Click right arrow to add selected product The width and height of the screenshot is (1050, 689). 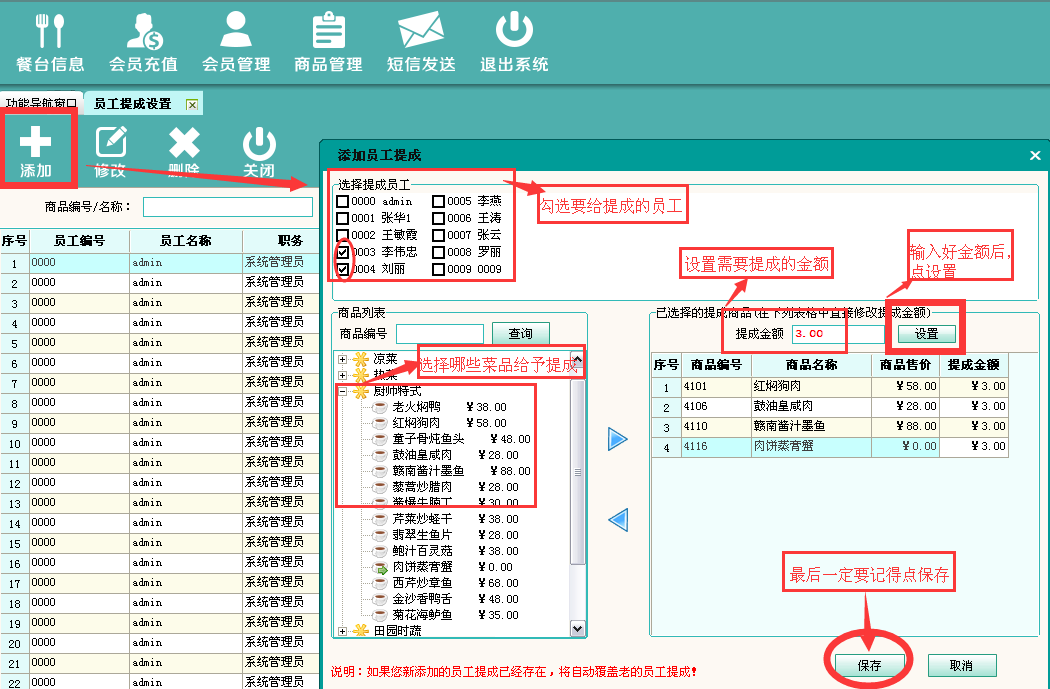click(x=618, y=439)
